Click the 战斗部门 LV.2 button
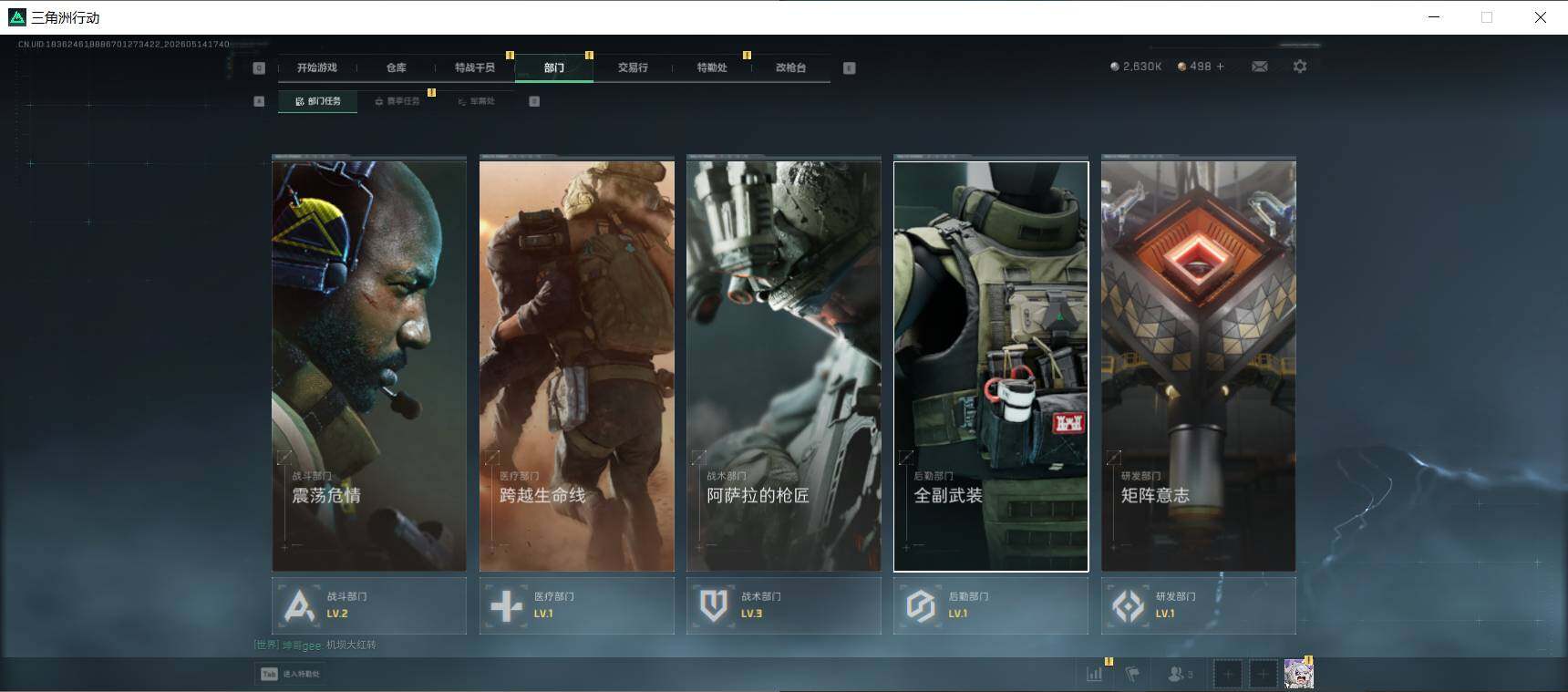The image size is (1568, 692). coord(369,605)
